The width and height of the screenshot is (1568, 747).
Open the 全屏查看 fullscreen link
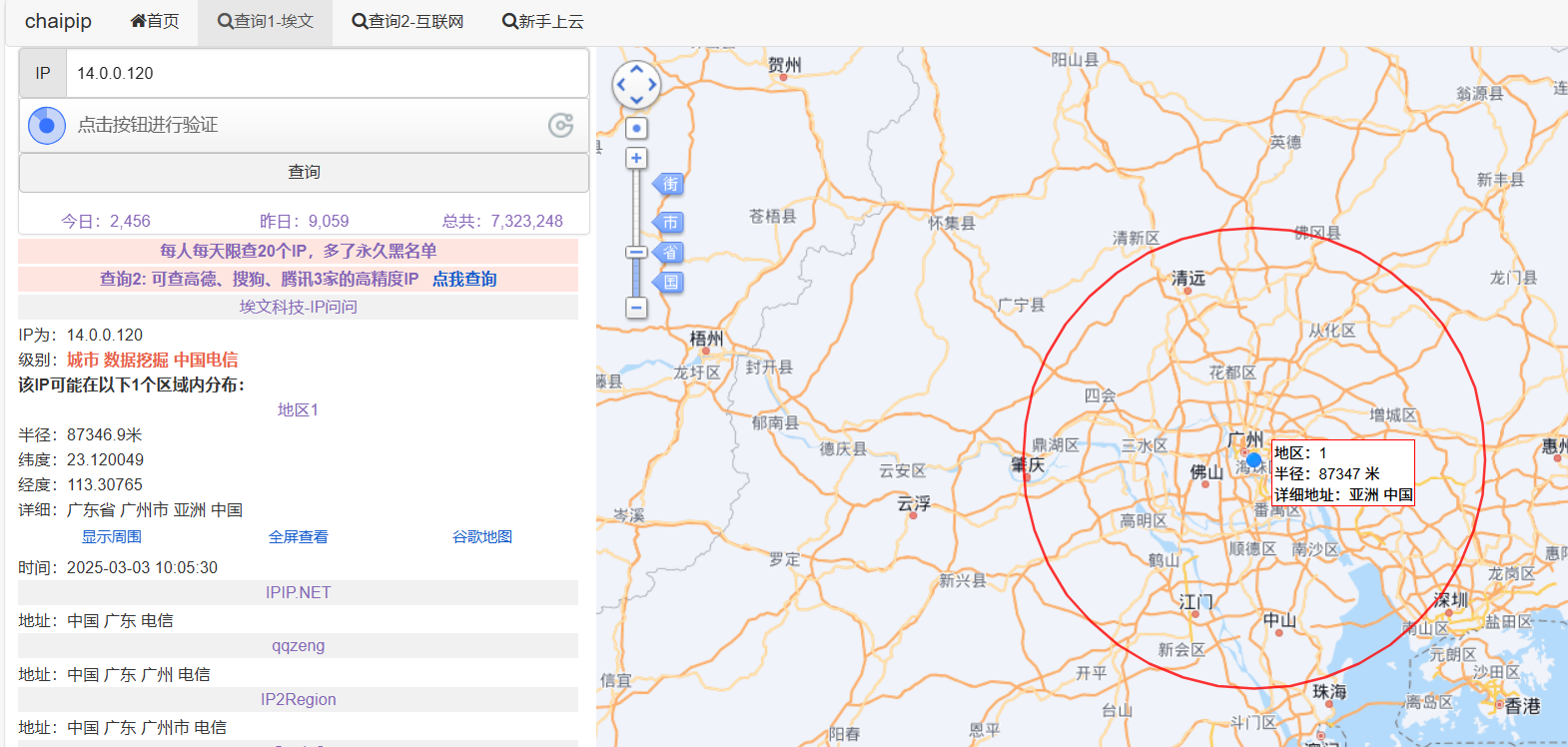[x=298, y=536]
